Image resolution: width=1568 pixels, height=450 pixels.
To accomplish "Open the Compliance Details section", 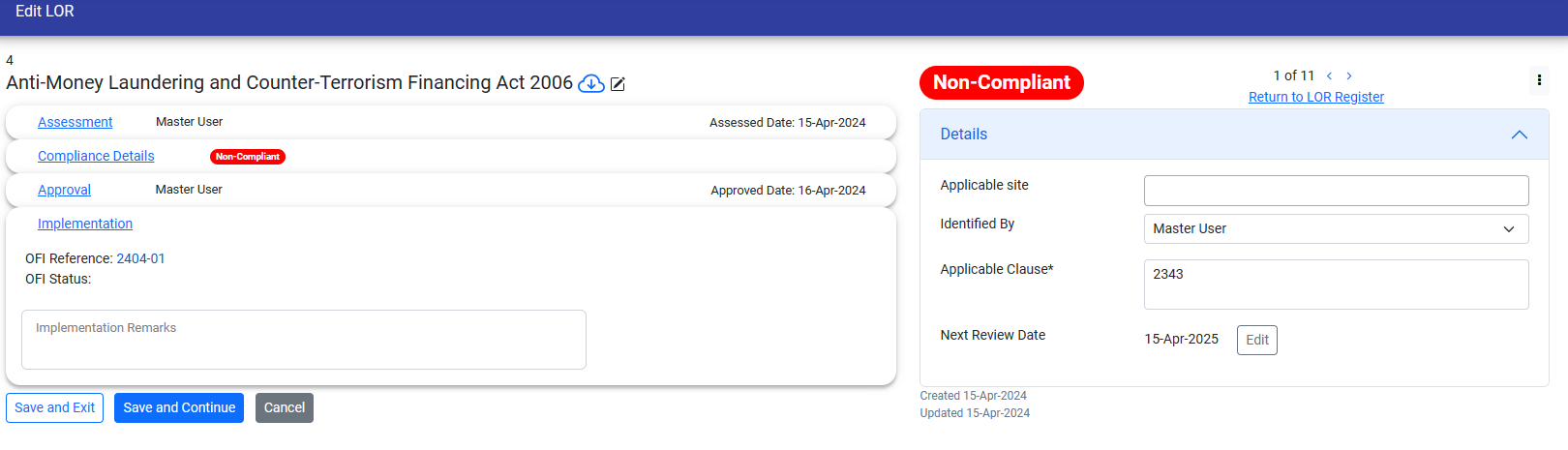I will 96,156.
